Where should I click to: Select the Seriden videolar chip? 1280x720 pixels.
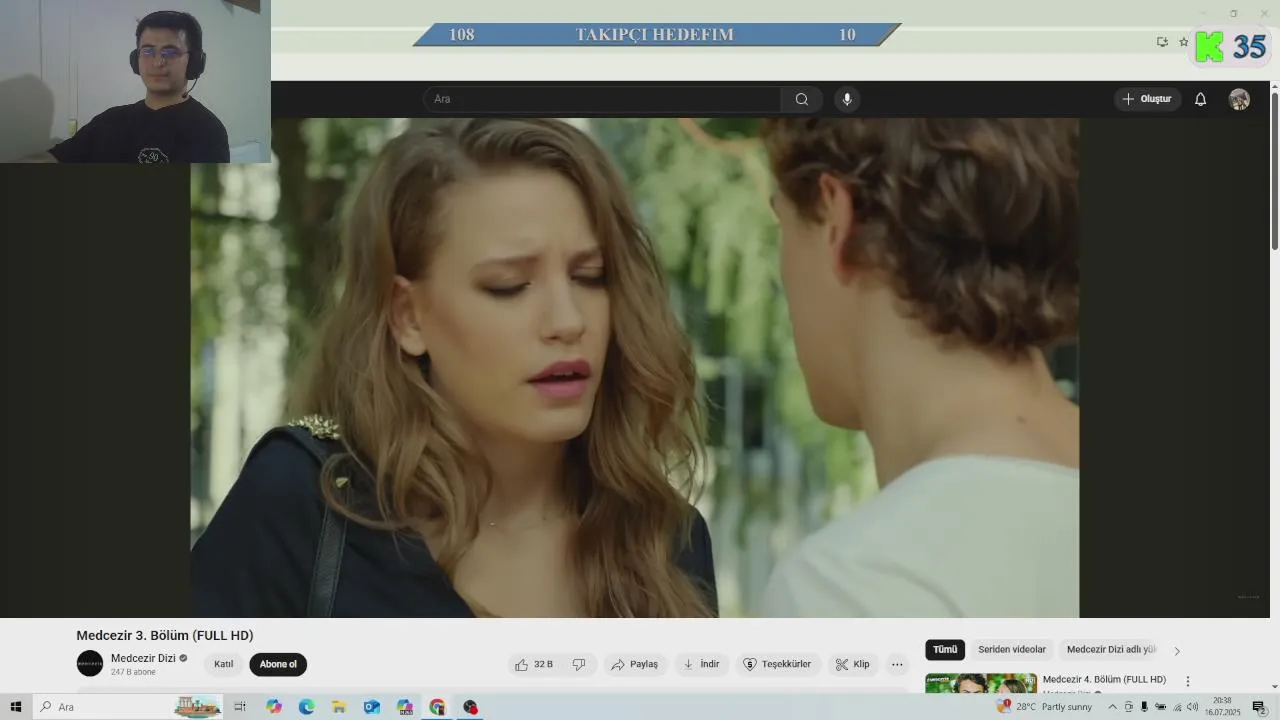[1012, 650]
